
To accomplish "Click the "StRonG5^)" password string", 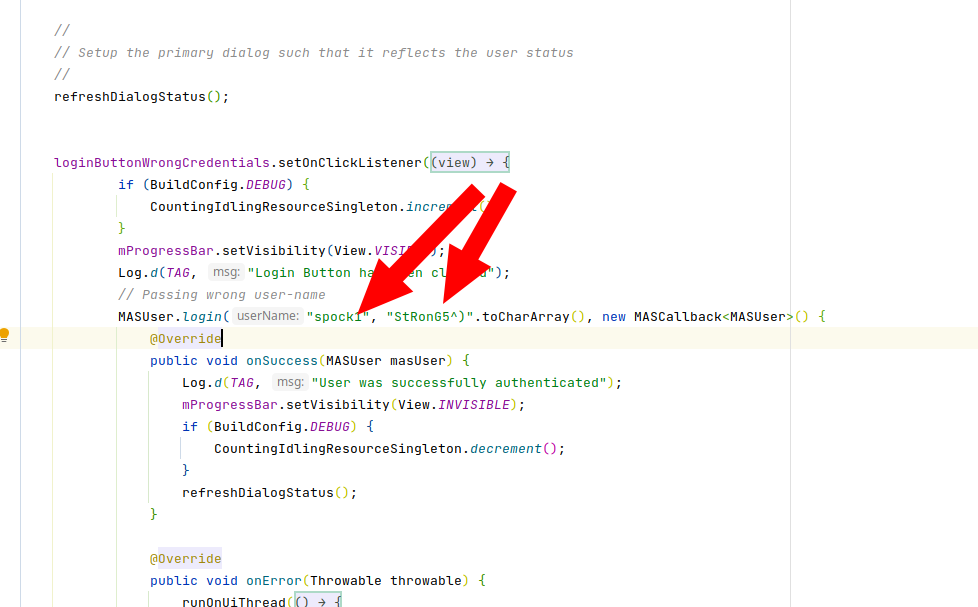I will pos(430,317).
